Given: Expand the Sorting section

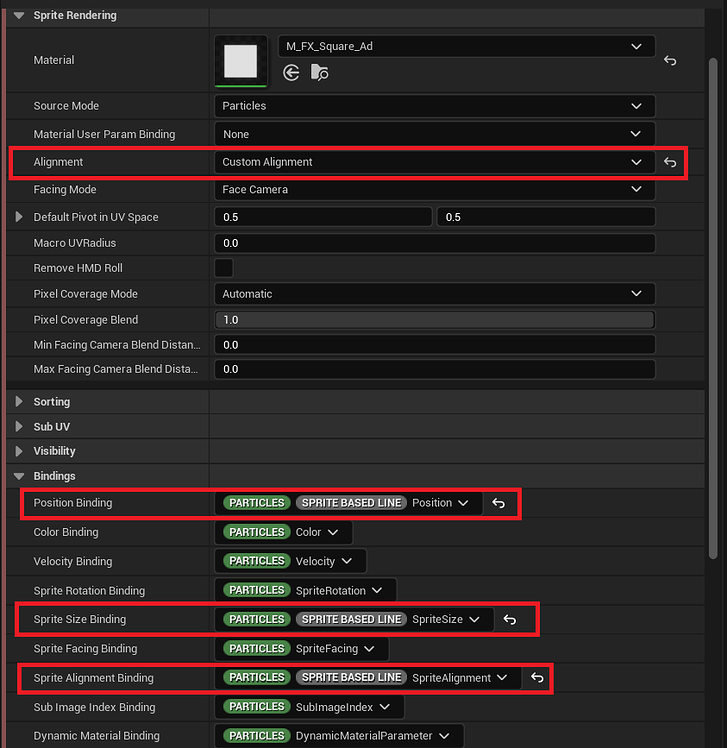Looking at the screenshot, I should [19, 402].
